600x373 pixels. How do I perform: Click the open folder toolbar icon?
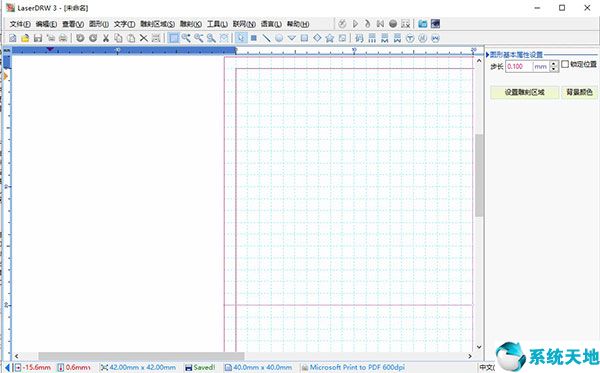point(25,38)
